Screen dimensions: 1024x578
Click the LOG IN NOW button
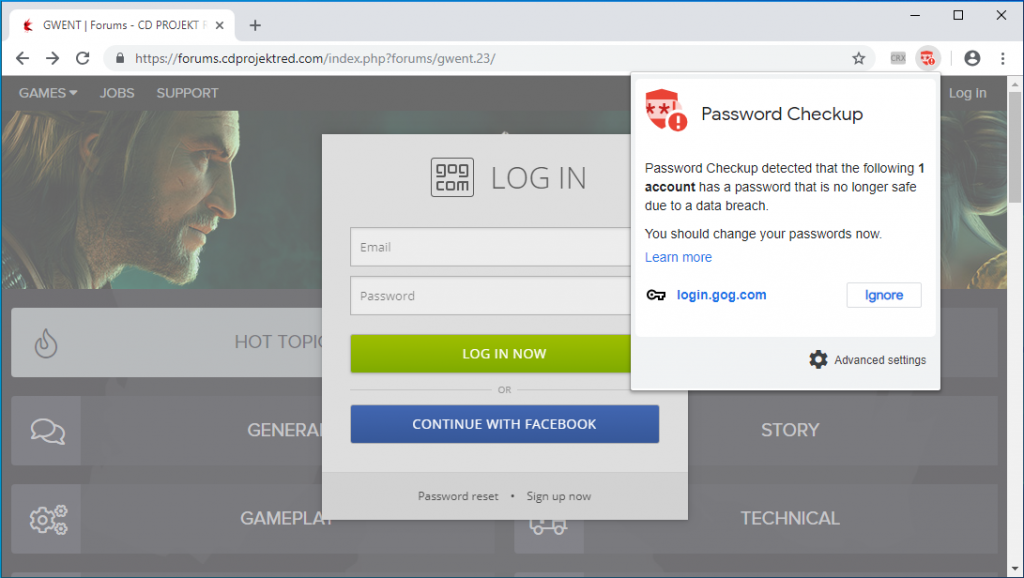(x=491, y=354)
